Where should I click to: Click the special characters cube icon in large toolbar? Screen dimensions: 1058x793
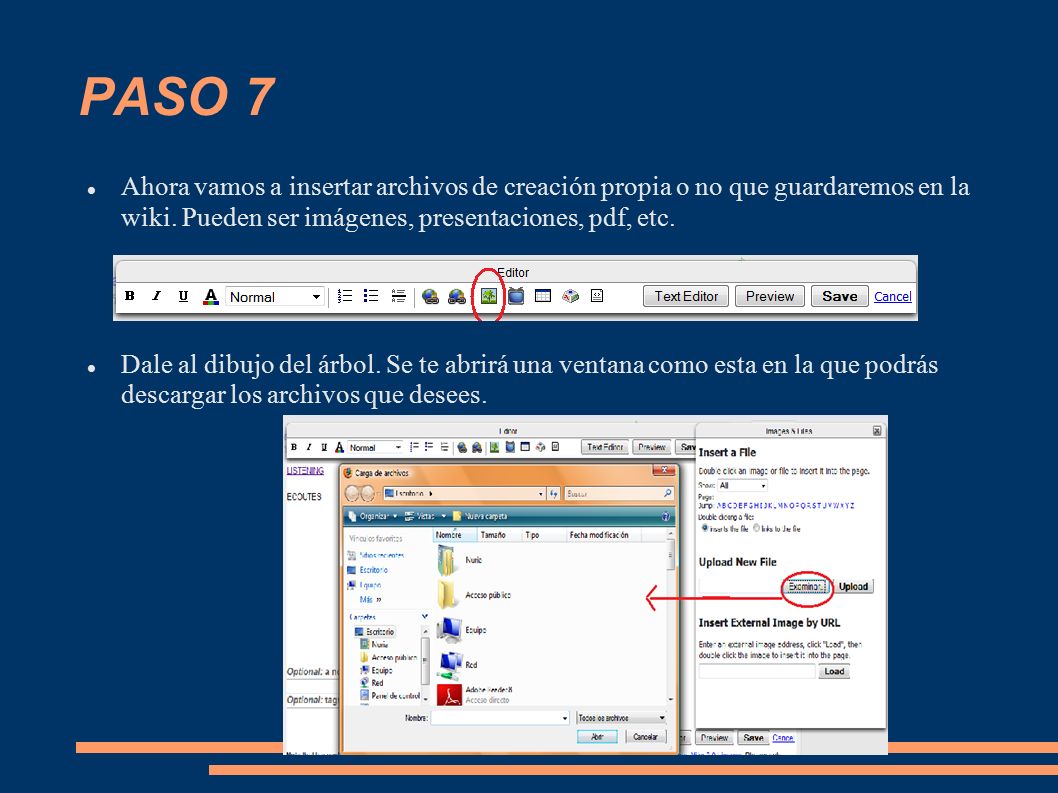coord(570,296)
